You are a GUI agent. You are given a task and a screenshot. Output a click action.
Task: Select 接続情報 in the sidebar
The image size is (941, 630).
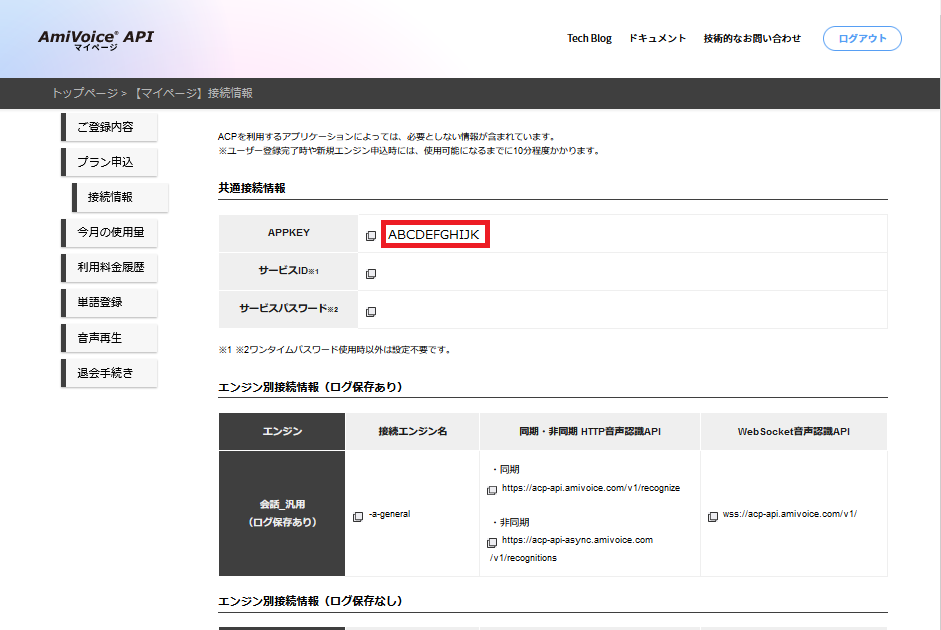pos(120,197)
